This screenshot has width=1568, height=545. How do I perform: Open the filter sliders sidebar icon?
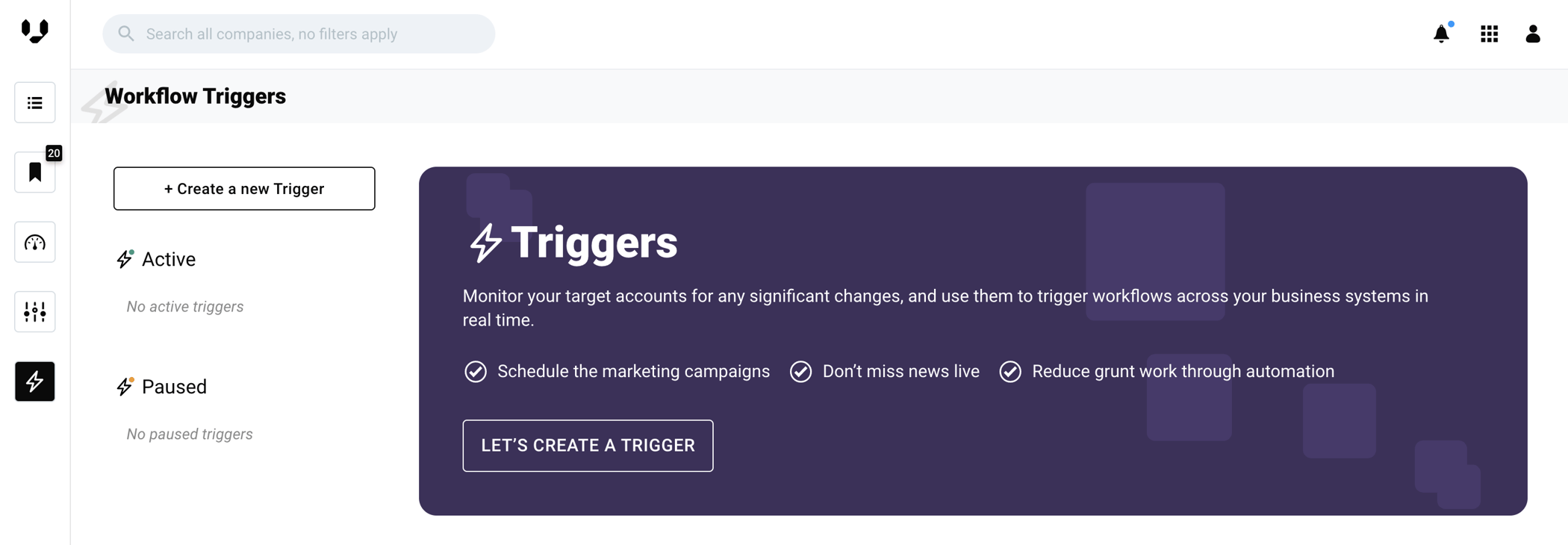35,312
